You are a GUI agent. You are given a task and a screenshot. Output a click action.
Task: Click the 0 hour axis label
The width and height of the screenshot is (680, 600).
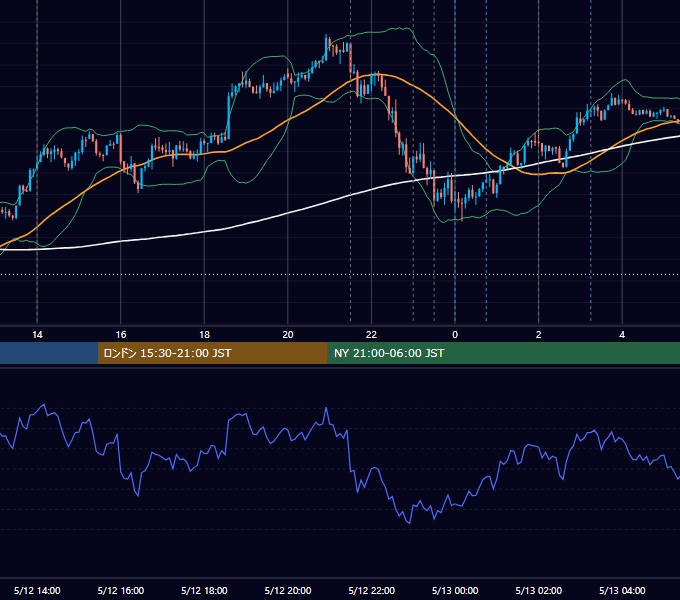pos(455,335)
